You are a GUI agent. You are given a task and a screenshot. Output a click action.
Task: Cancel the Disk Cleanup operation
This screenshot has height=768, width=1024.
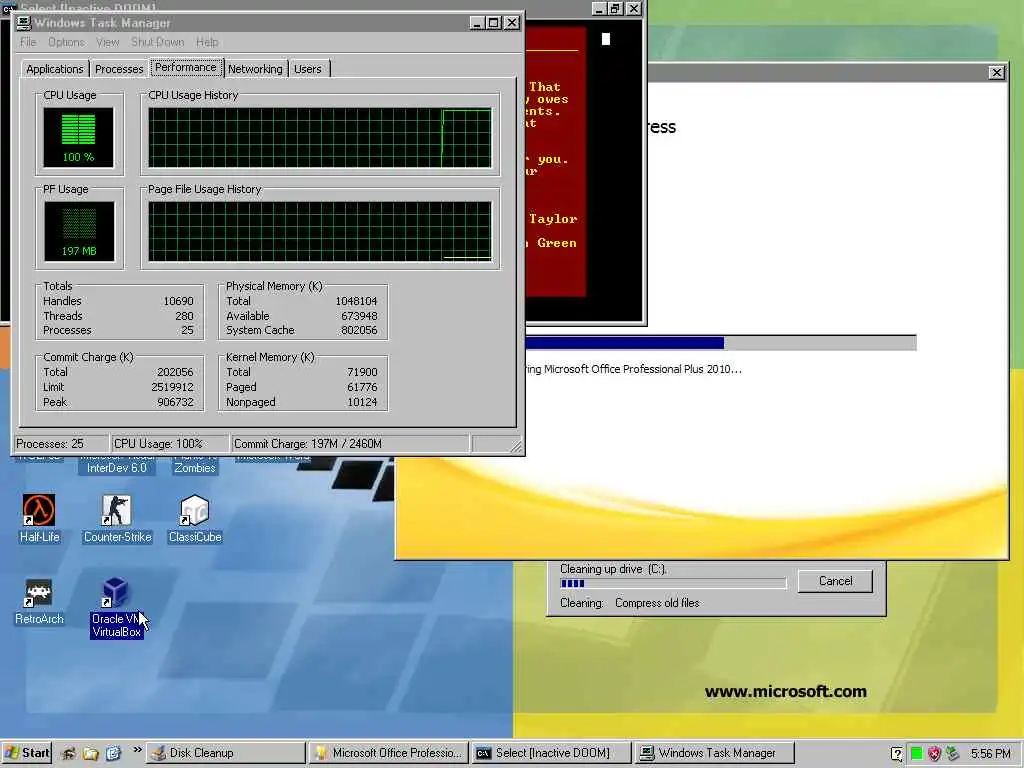[x=835, y=581]
